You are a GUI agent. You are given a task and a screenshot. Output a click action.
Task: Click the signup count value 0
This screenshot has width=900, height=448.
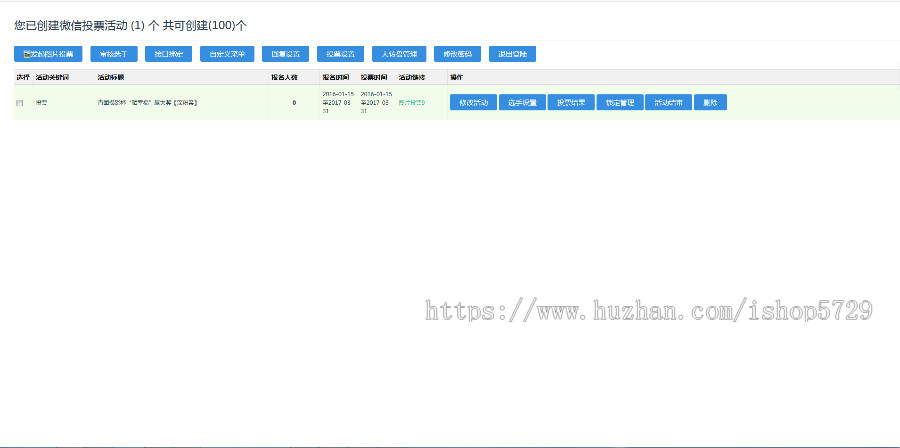coord(294,103)
